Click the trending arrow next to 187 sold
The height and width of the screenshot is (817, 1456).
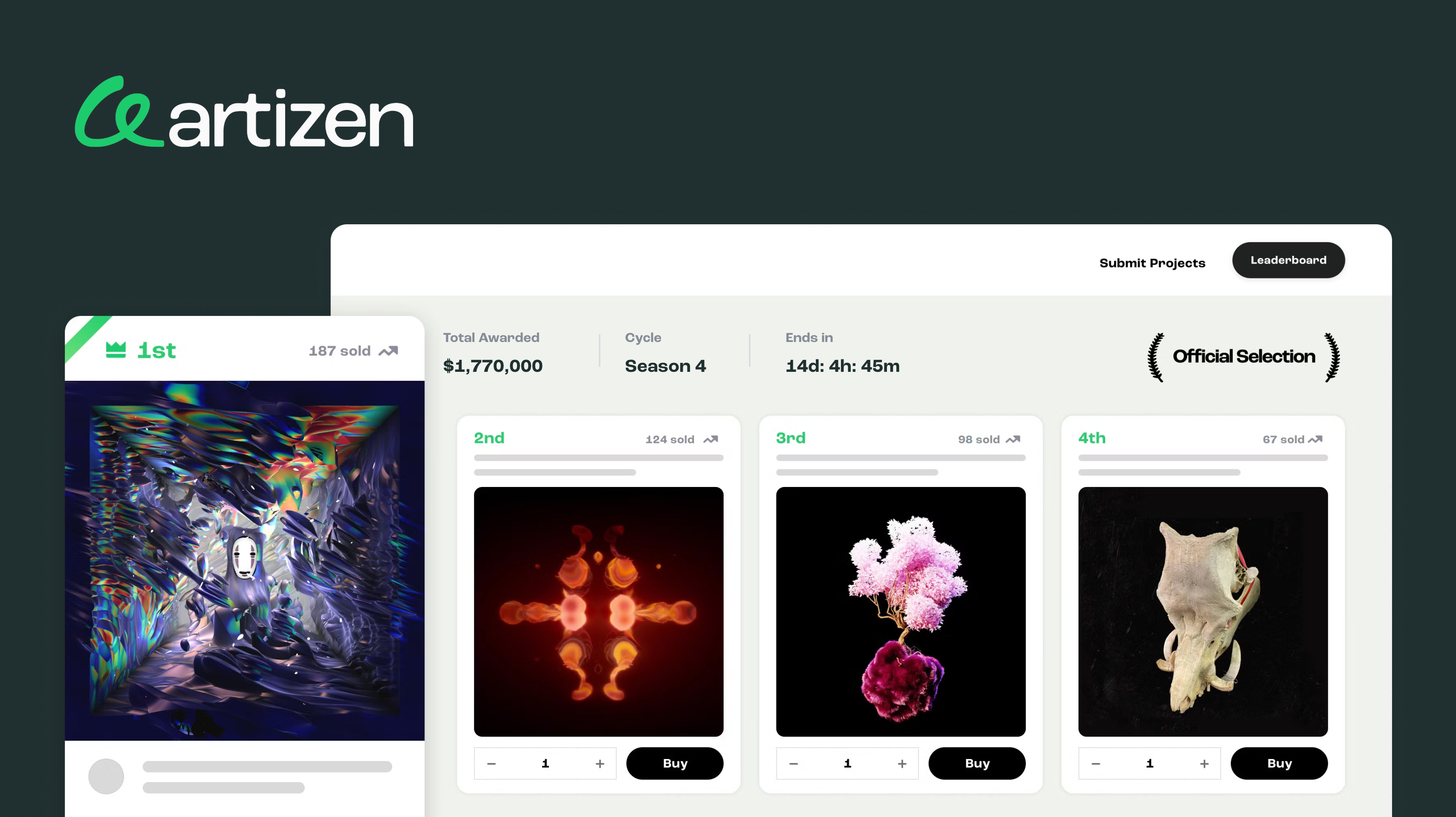click(388, 351)
